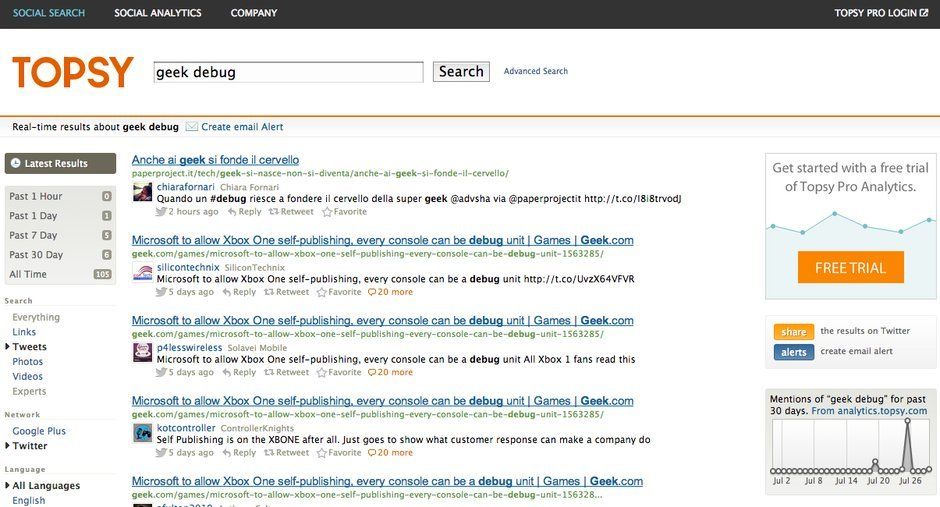This screenshot has height=507, width=940.
Task: Reply to silicontechnix's tweet
Action: pos(239,292)
